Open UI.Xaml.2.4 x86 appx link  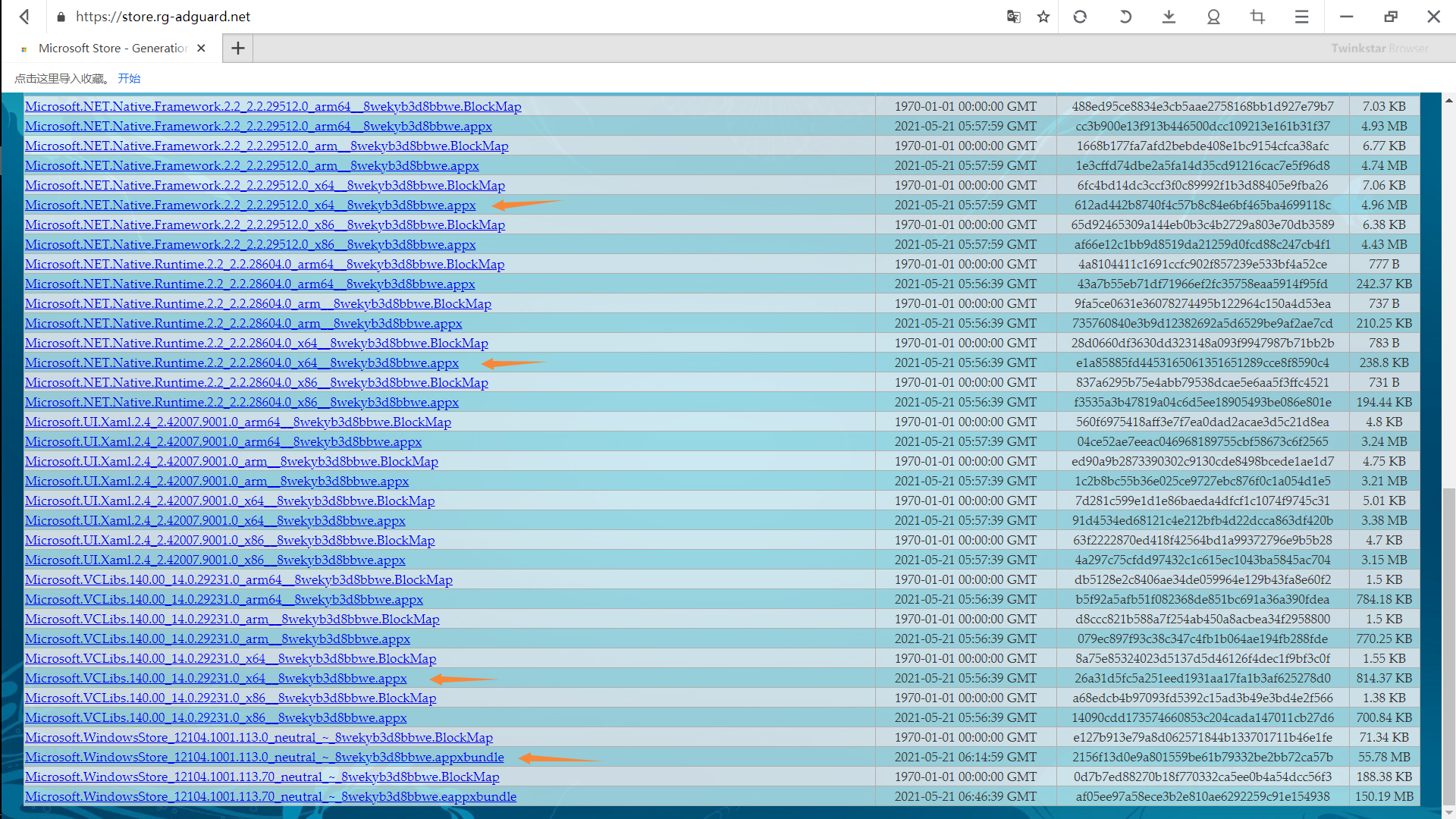tap(215, 560)
